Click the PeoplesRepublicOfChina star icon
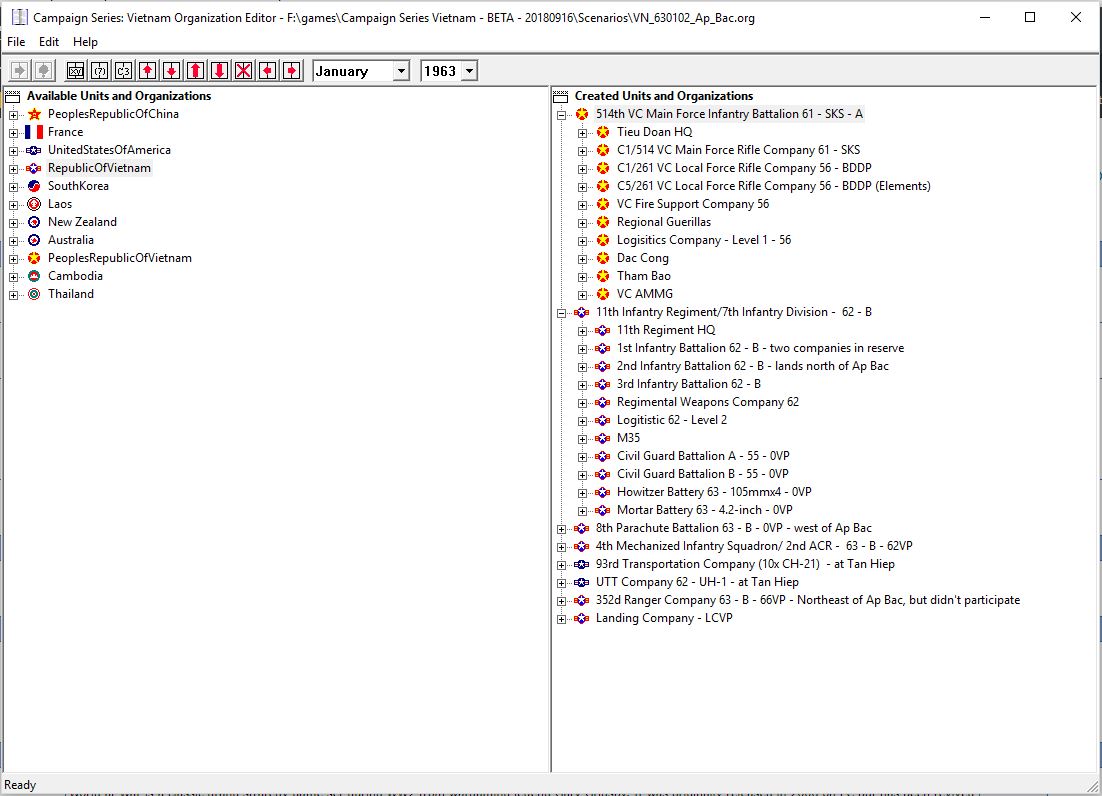The height and width of the screenshot is (796, 1102). [34, 114]
